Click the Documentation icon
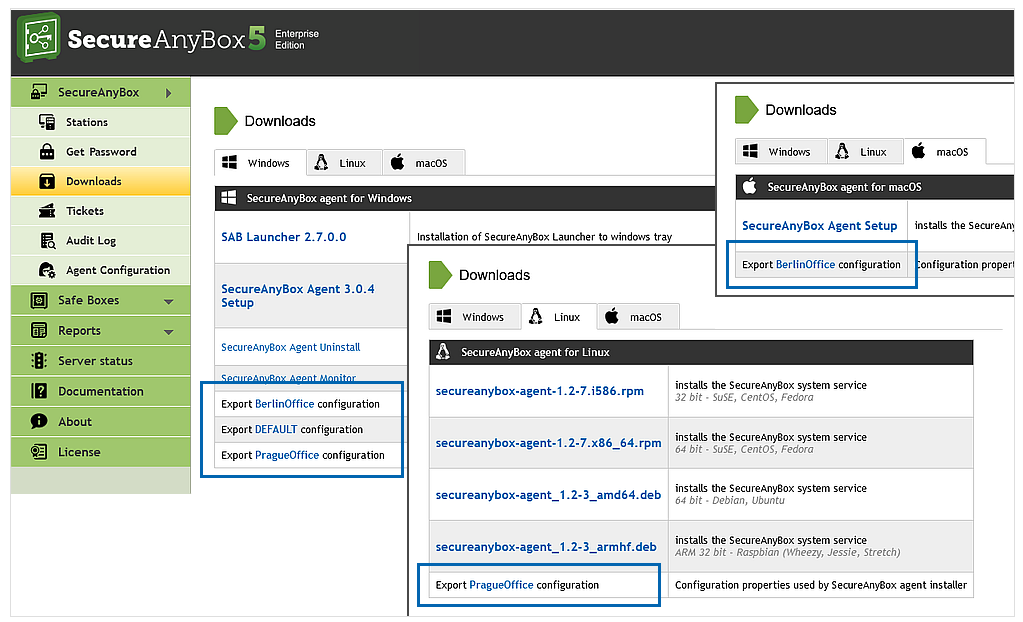This screenshot has height=622, width=1023. pos(39,391)
